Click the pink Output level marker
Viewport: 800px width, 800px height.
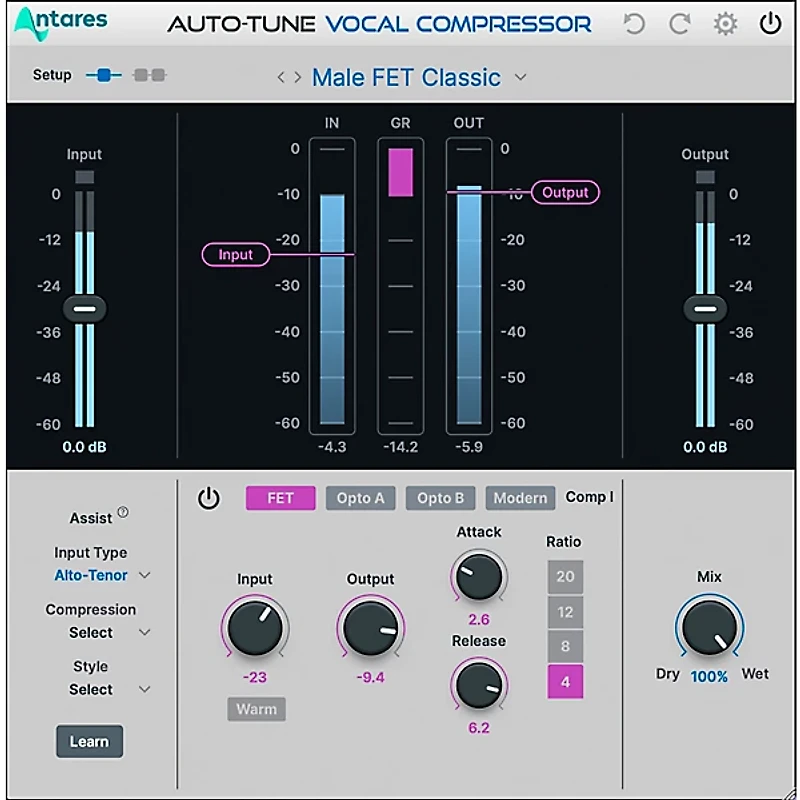pyautogui.click(x=565, y=192)
